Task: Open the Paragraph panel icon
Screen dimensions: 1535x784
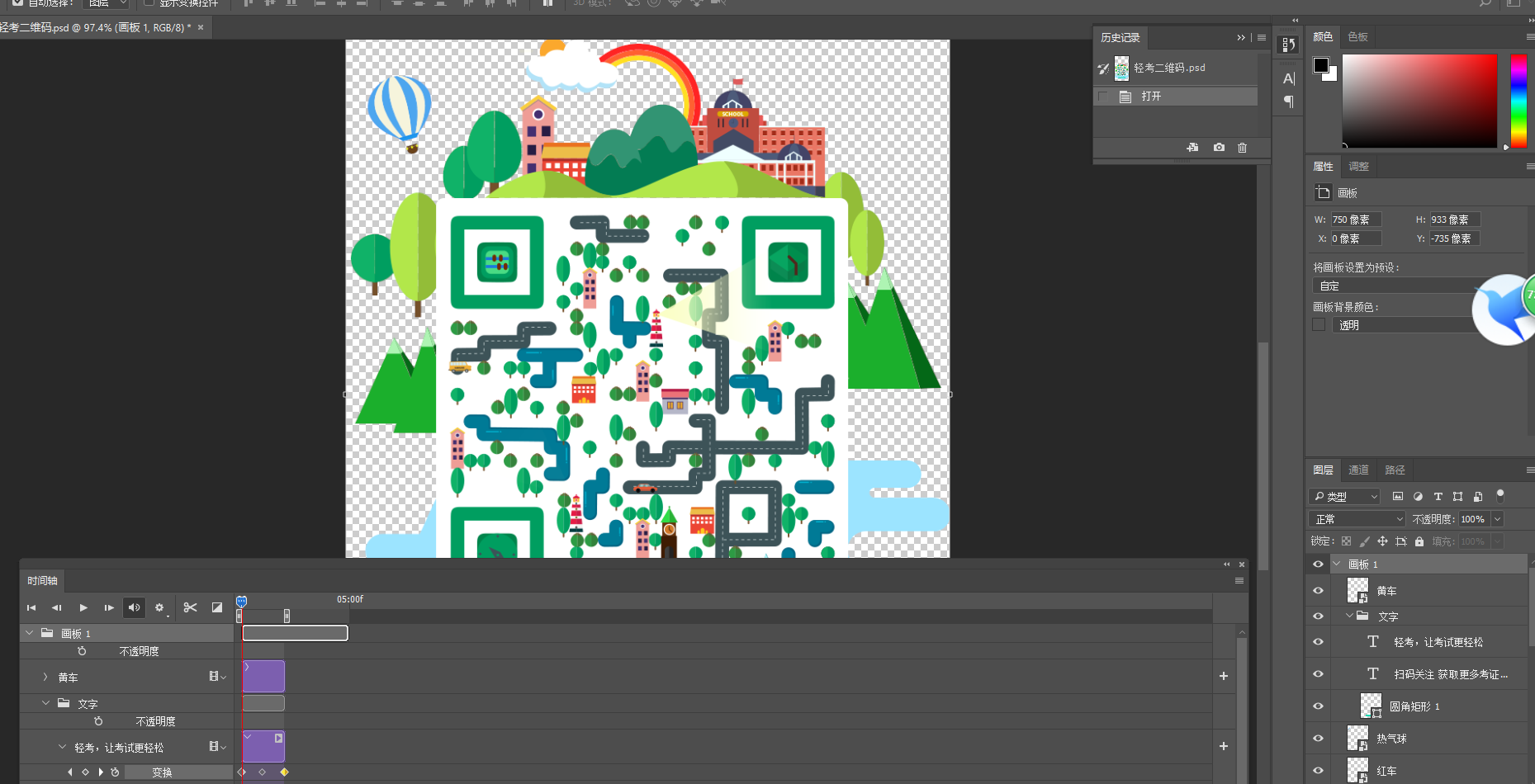Action: click(1288, 102)
